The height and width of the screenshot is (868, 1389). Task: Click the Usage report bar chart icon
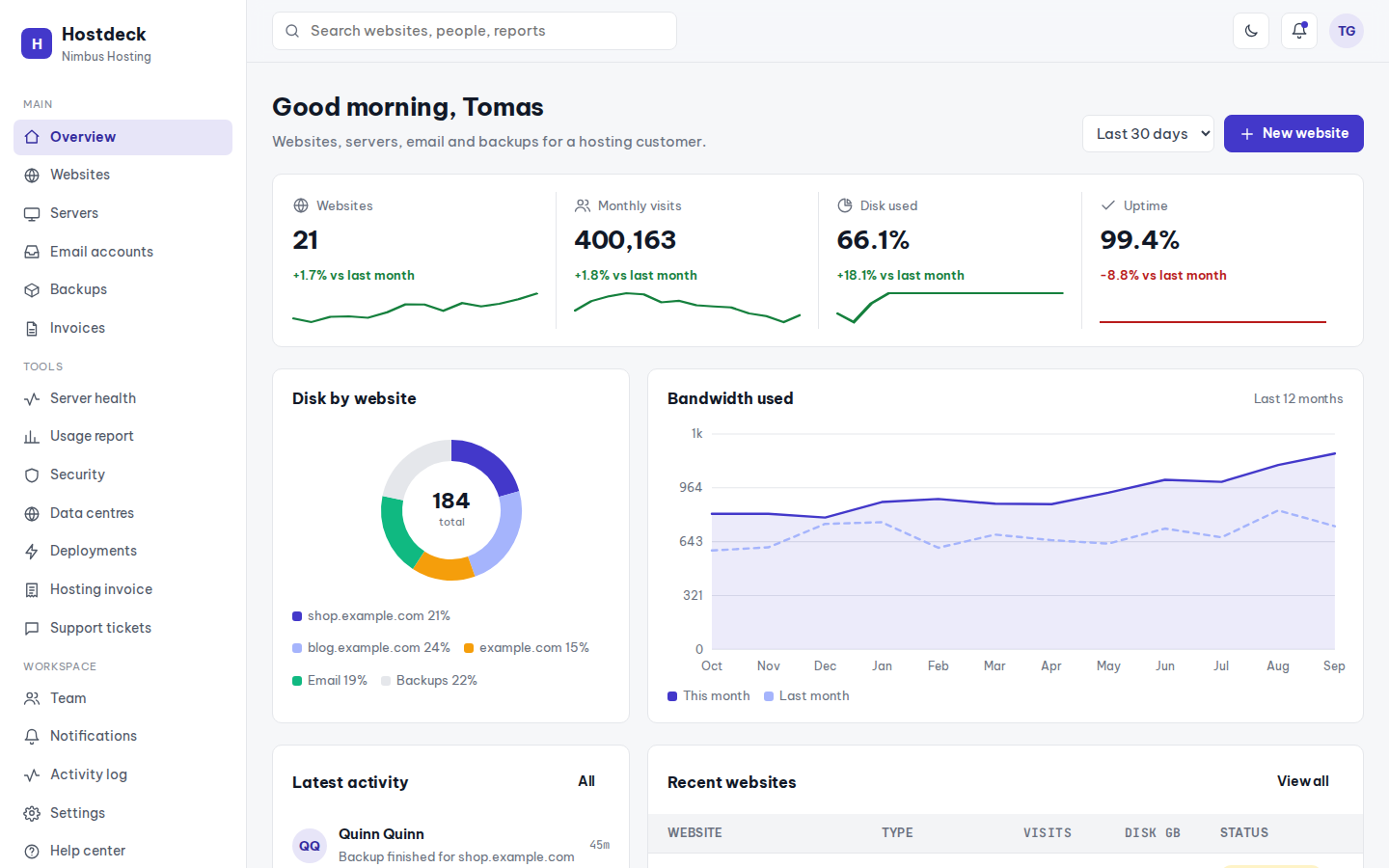(32, 436)
